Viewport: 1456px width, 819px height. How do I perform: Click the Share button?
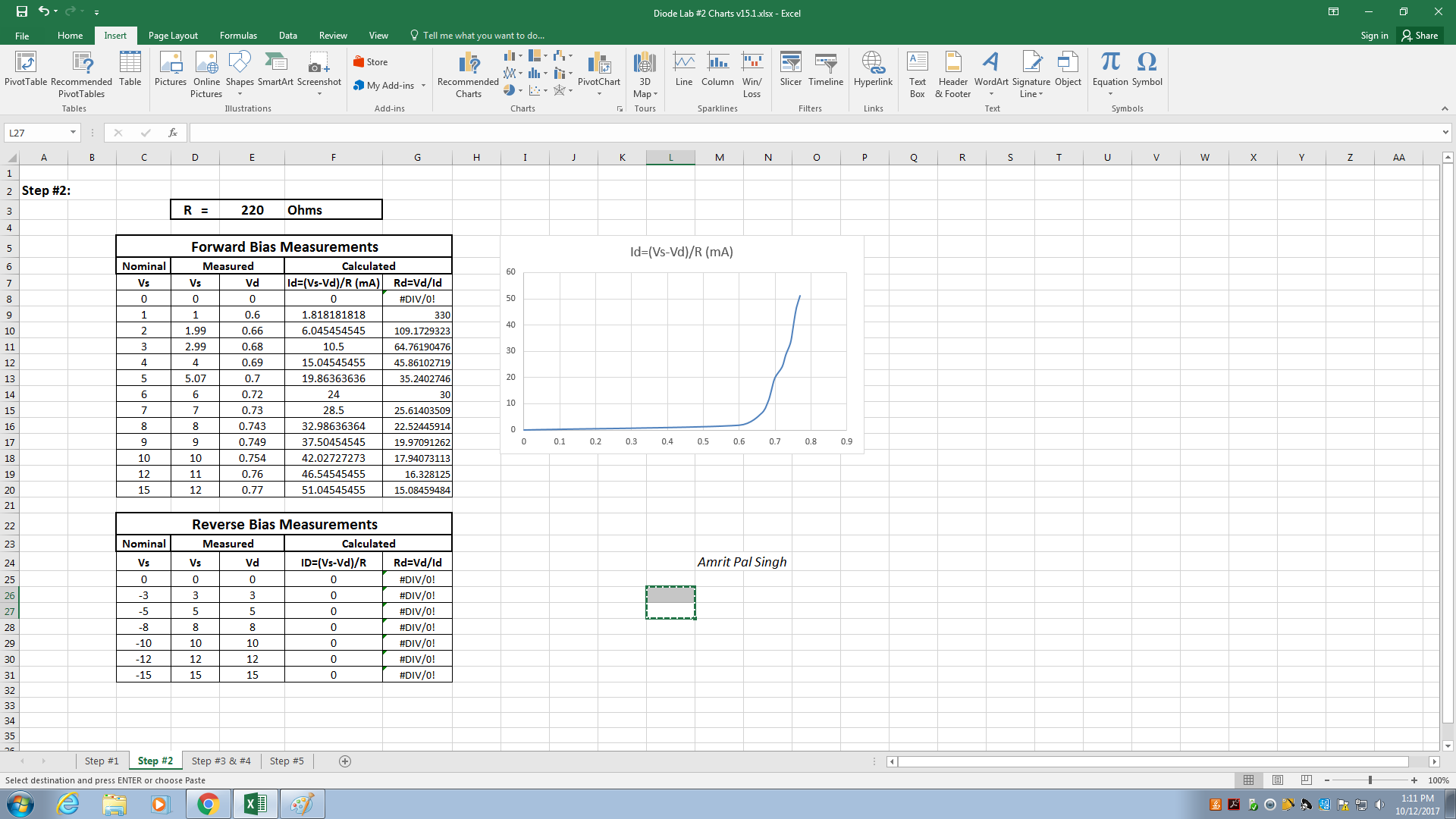(1420, 36)
